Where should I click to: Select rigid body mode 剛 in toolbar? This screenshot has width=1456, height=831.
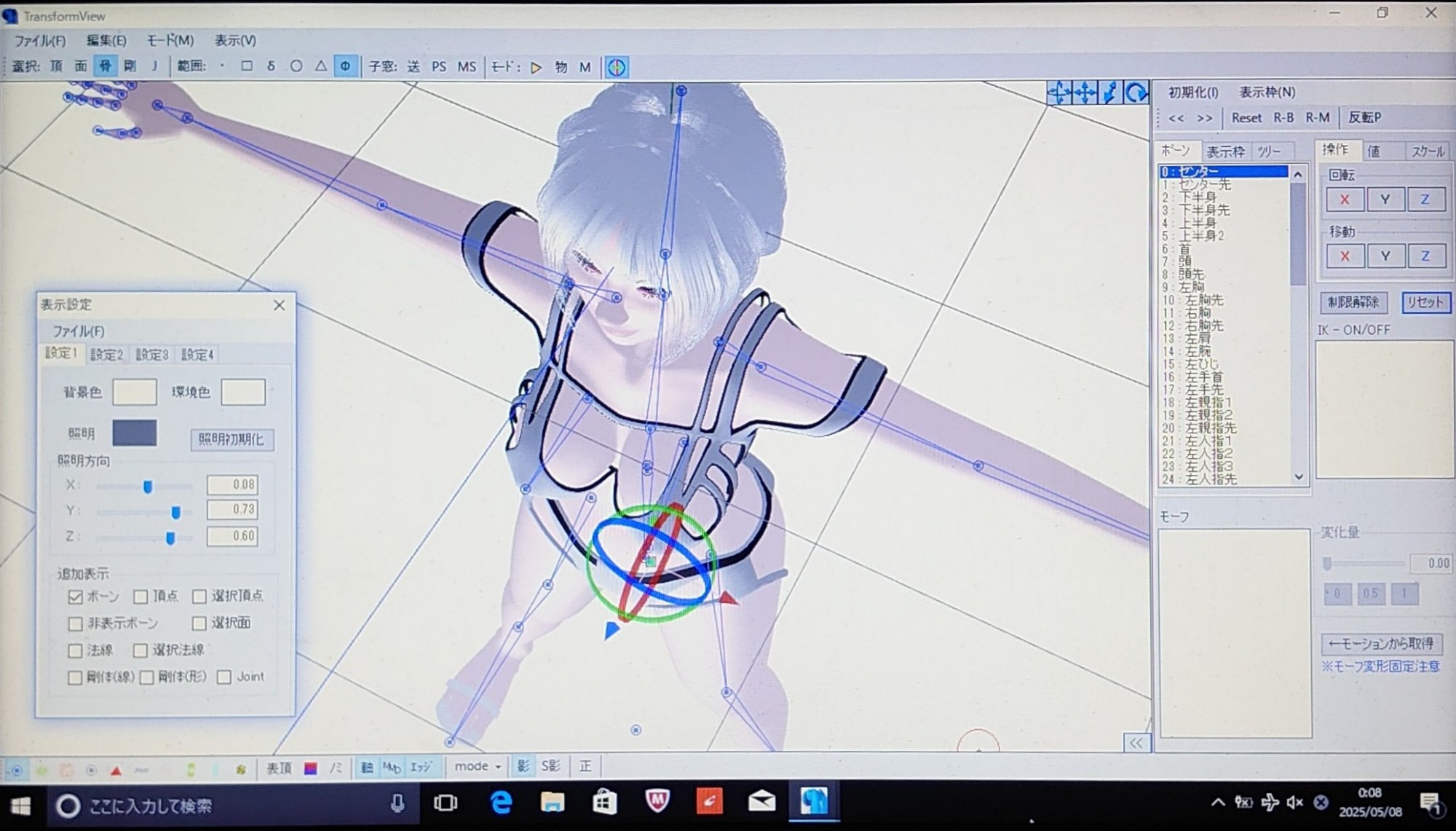tap(130, 66)
